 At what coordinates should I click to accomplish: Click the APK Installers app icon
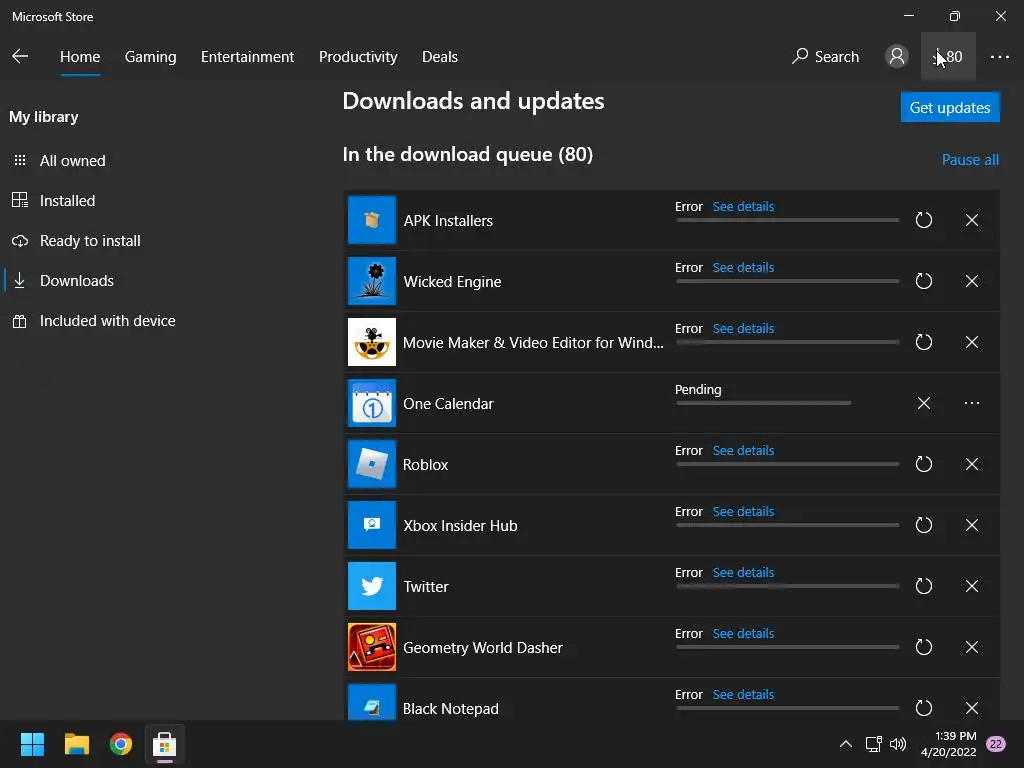coord(372,220)
